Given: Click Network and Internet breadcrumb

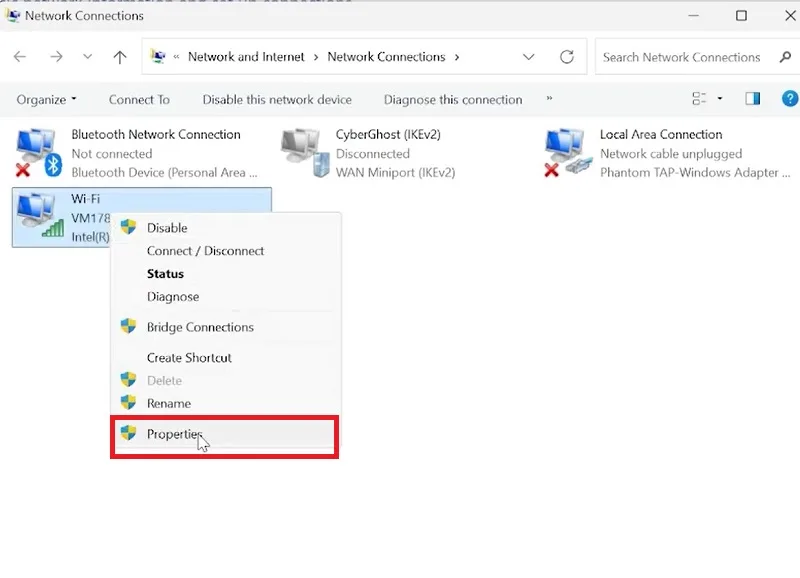Looking at the screenshot, I should click(x=246, y=57).
